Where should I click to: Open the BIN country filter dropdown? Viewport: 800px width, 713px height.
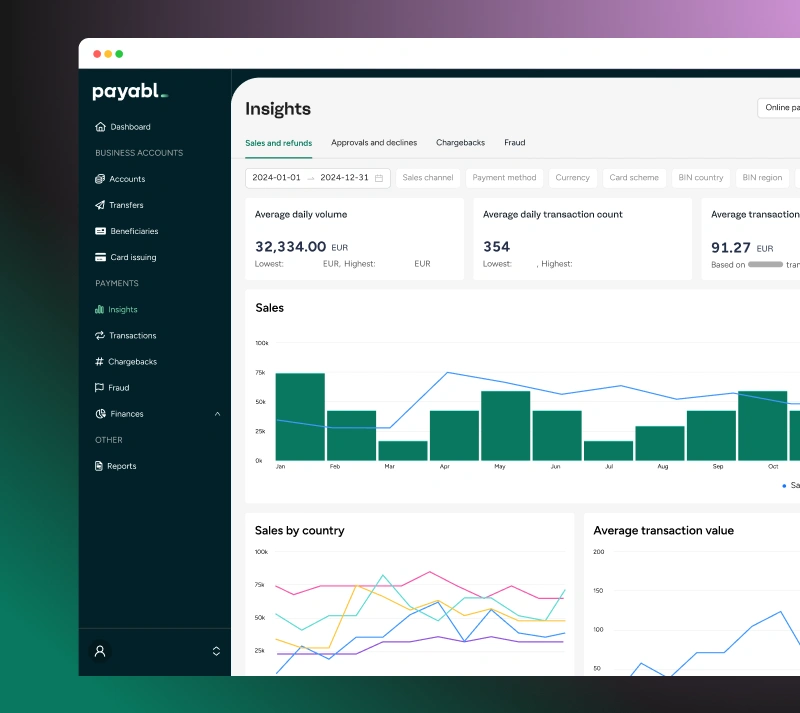click(x=700, y=178)
